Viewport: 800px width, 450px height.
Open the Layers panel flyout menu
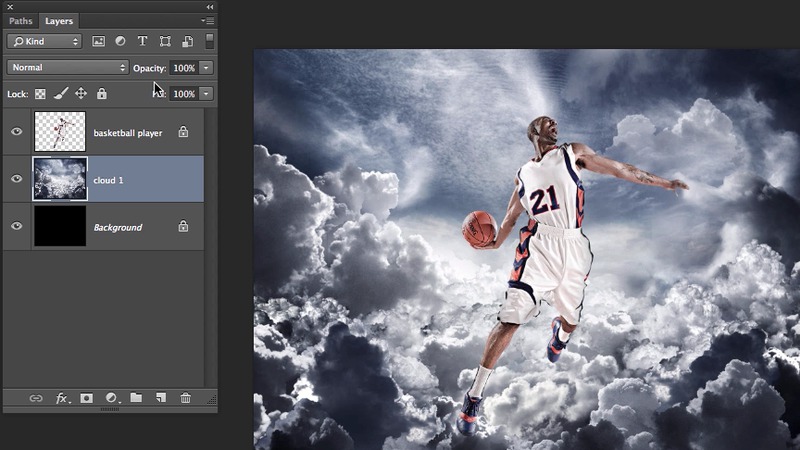(x=208, y=20)
